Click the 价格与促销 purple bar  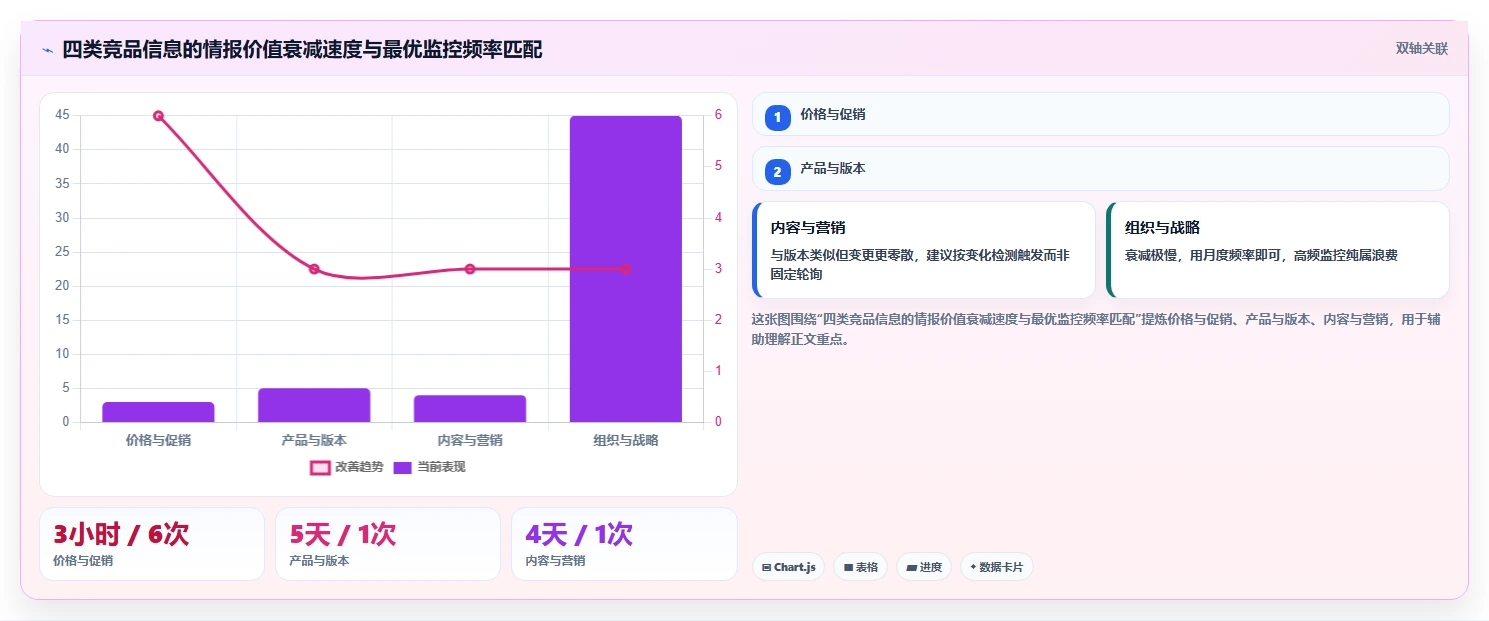tap(158, 412)
